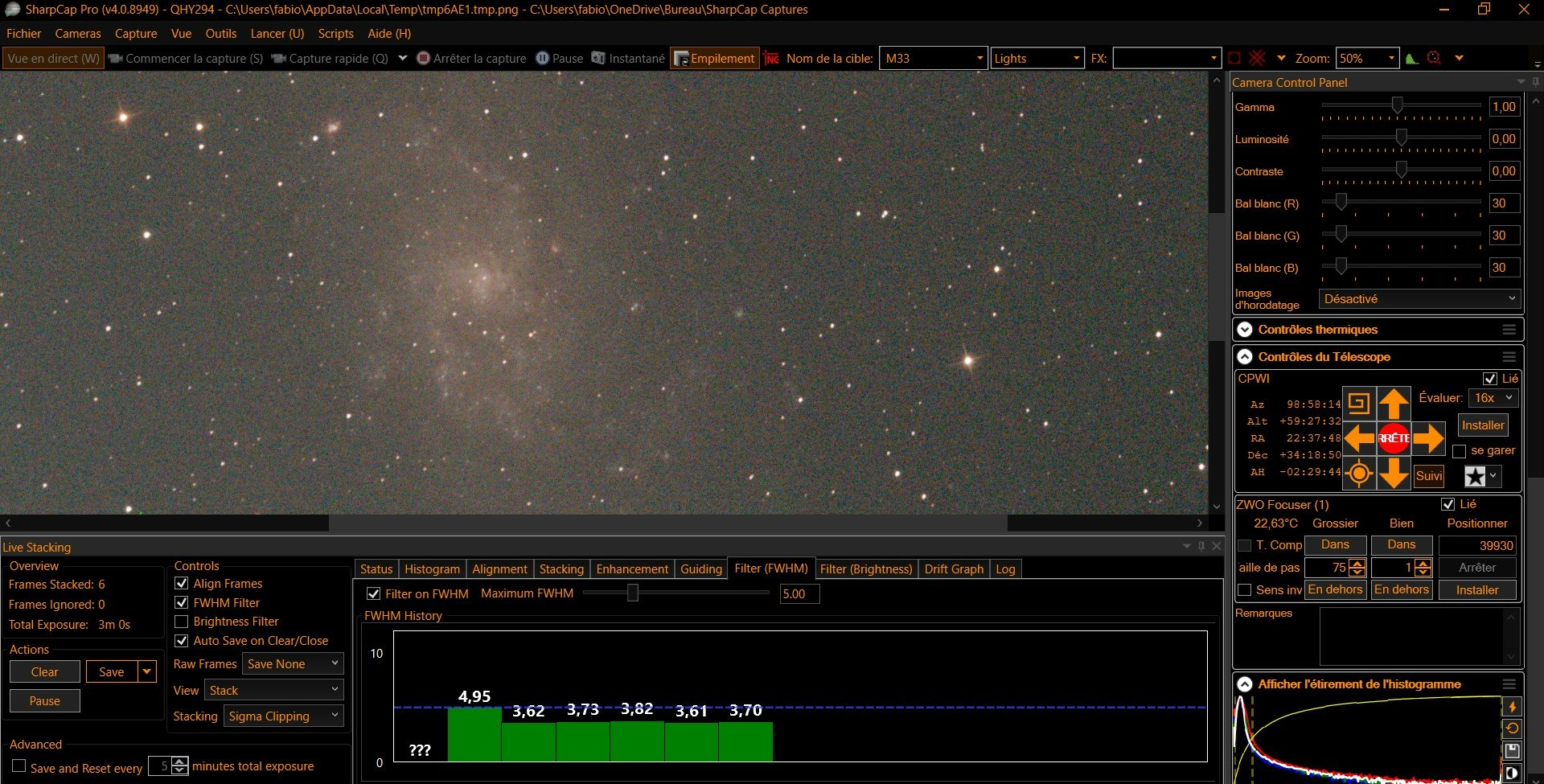Click the telescope spiral search icon
The width and height of the screenshot is (1544, 784).
(x=1359, y=404)
